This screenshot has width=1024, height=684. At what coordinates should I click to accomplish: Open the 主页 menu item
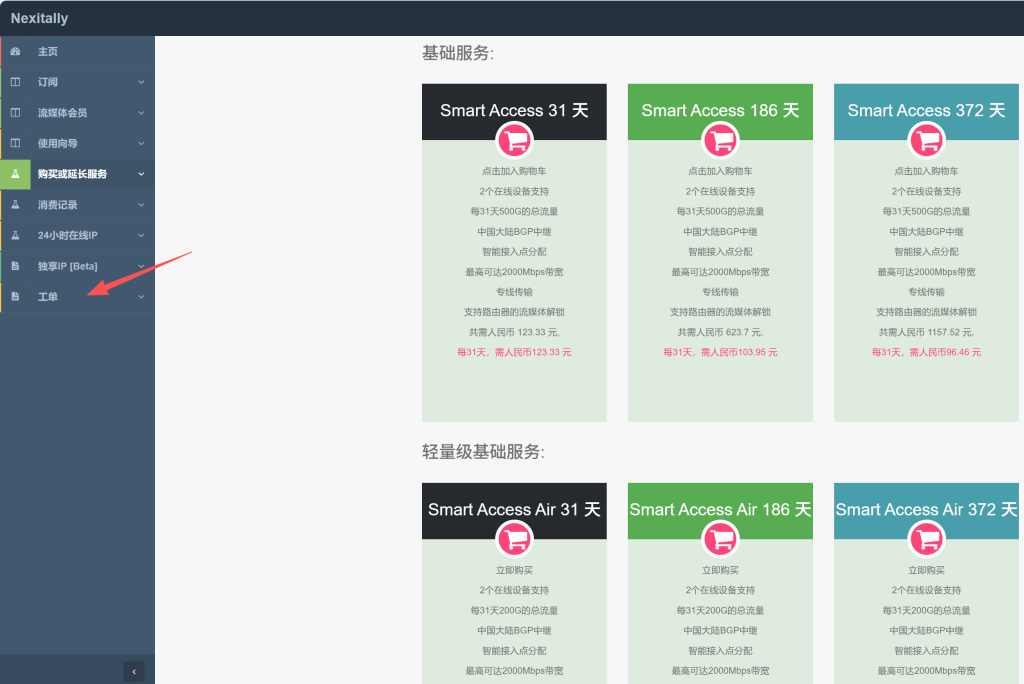coord(78,52)
